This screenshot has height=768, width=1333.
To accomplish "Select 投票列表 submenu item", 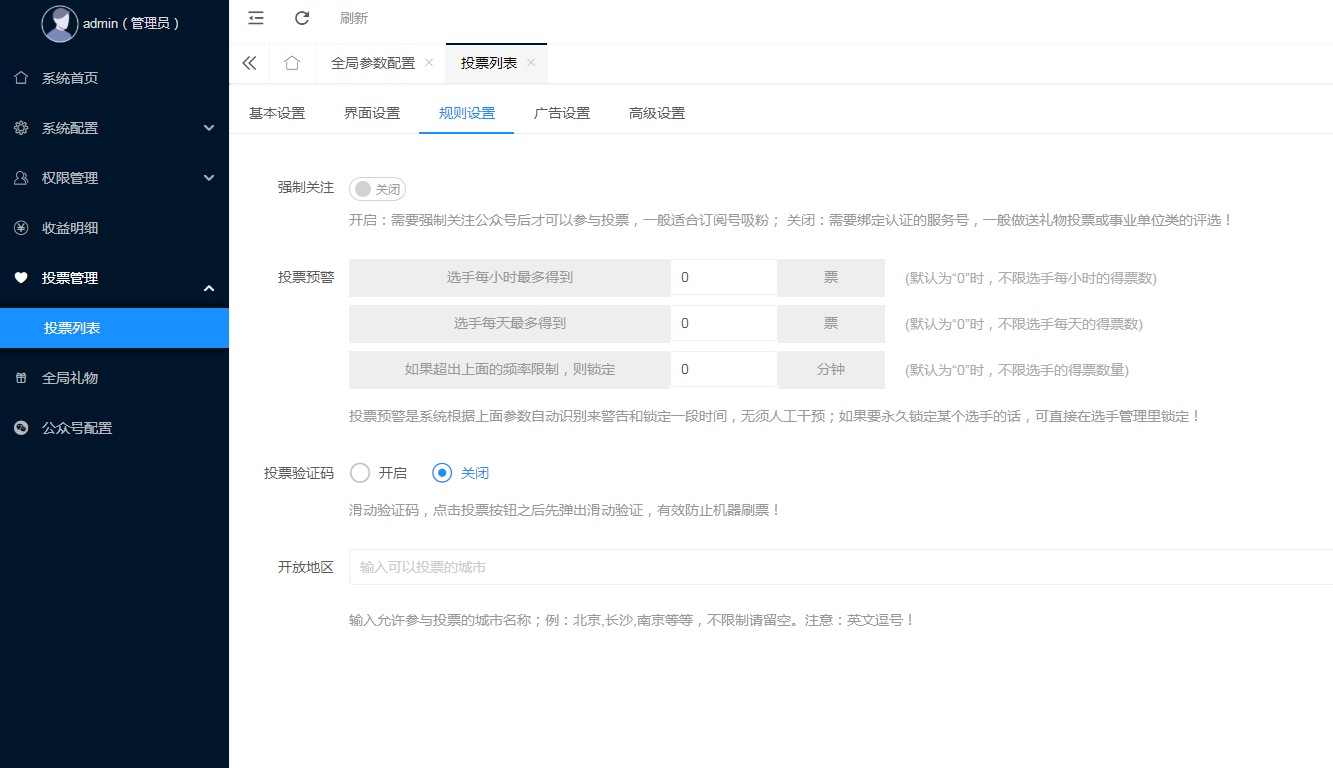I will (x=114, y=328).
